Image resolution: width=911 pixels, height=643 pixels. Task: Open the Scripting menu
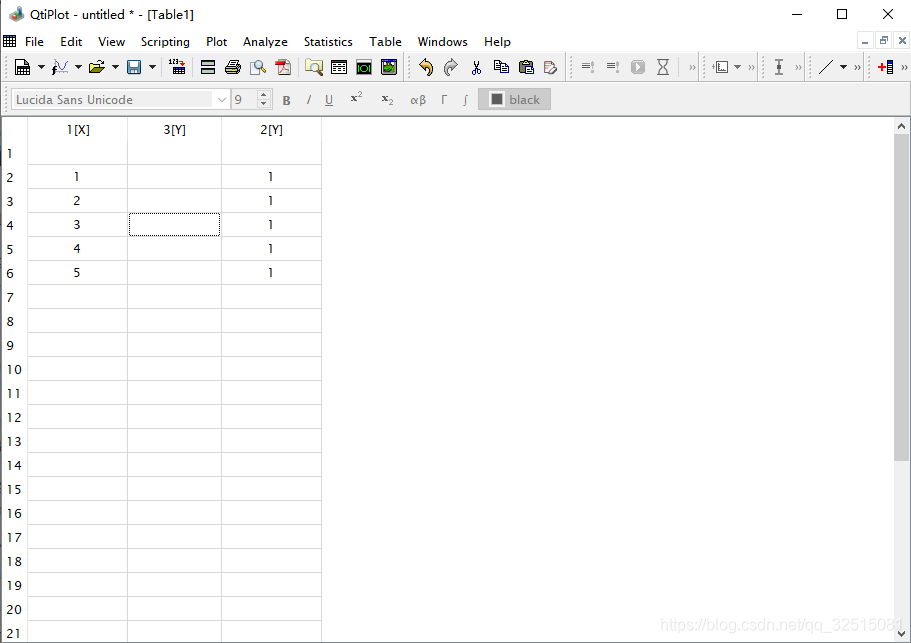[165, 42]
